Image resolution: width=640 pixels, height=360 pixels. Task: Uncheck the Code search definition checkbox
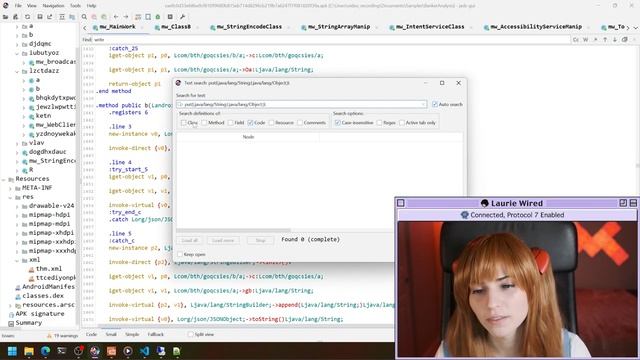pyautogui.click(x=250, y=123)
